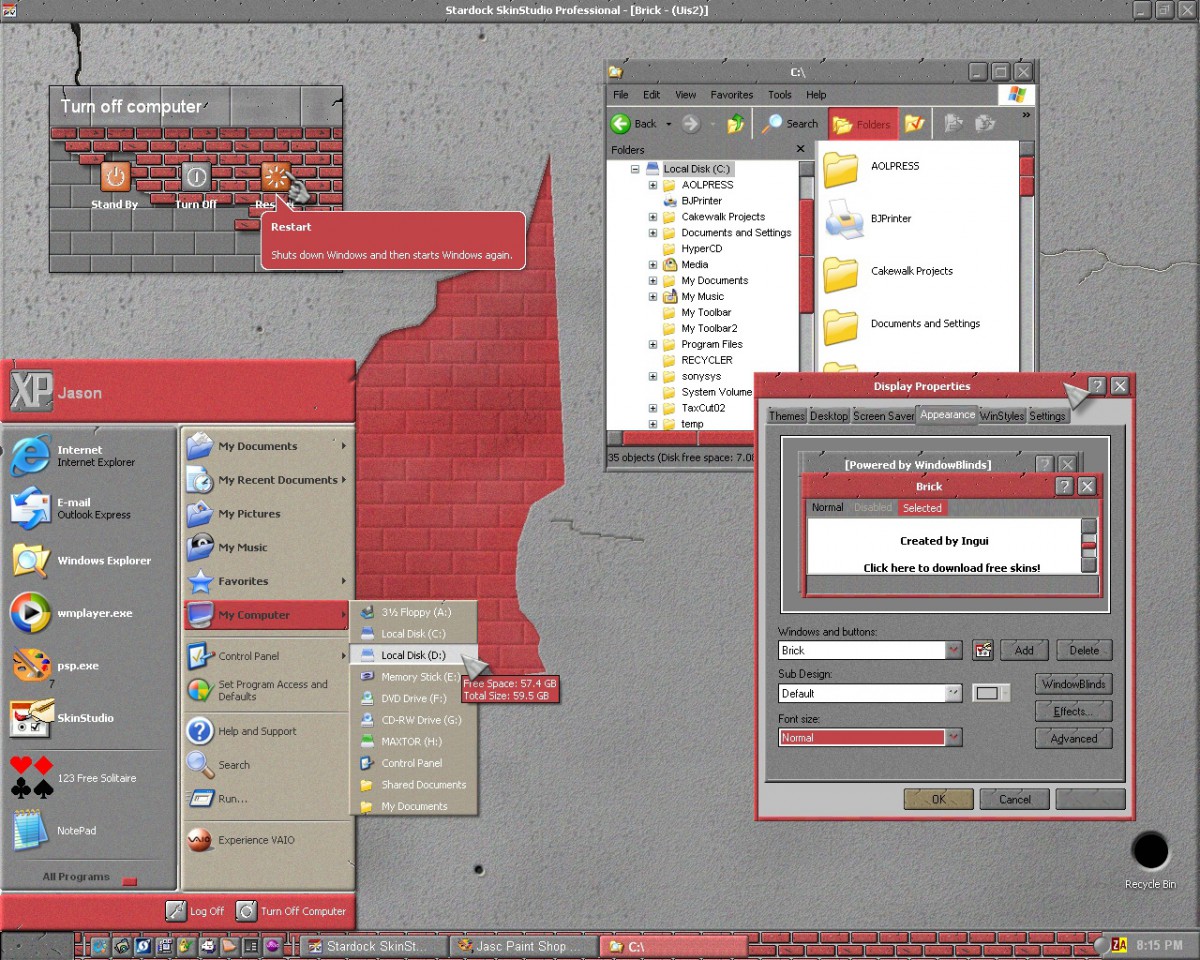Switch to the Screen Saver tab

click(x=884, y=416)
